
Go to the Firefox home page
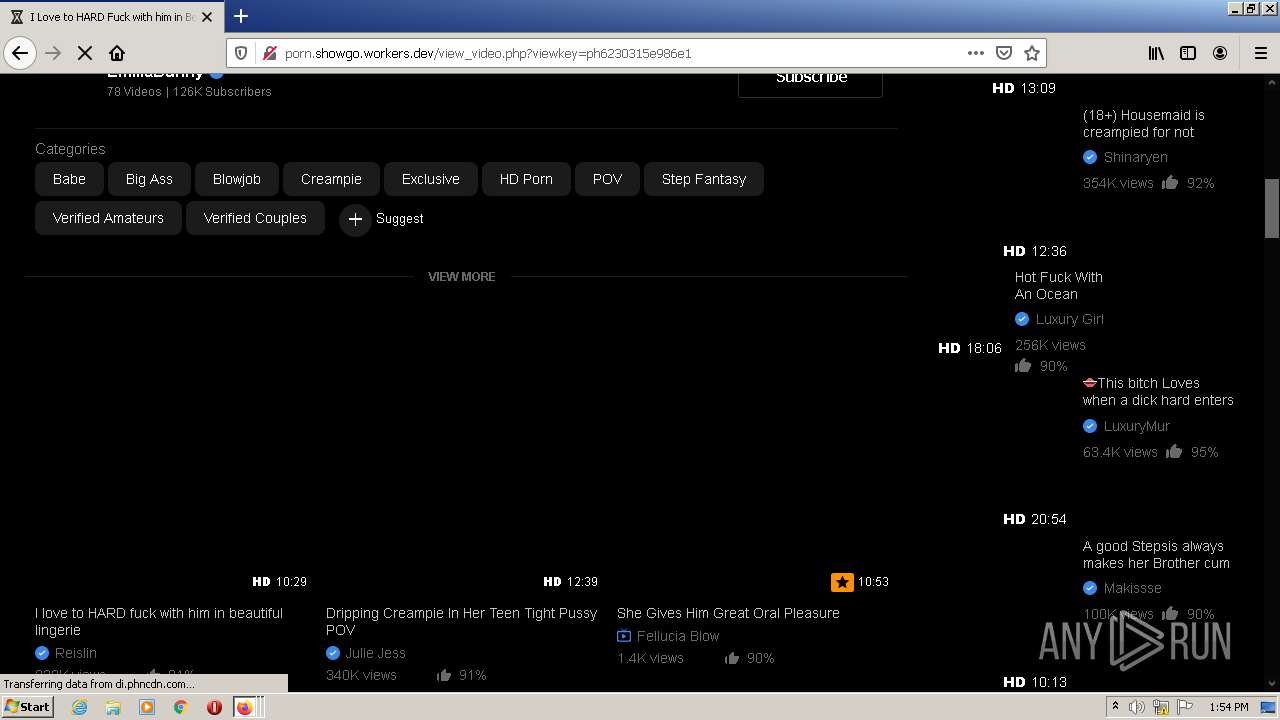(x=117, y=53)
